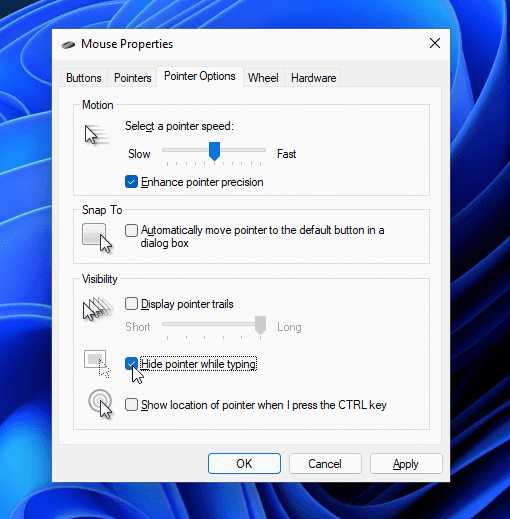Uncheck Hide pointer while typing
The width and height of the screenshot is (510, 519).
pyautogui.click(x=131, y=364)
